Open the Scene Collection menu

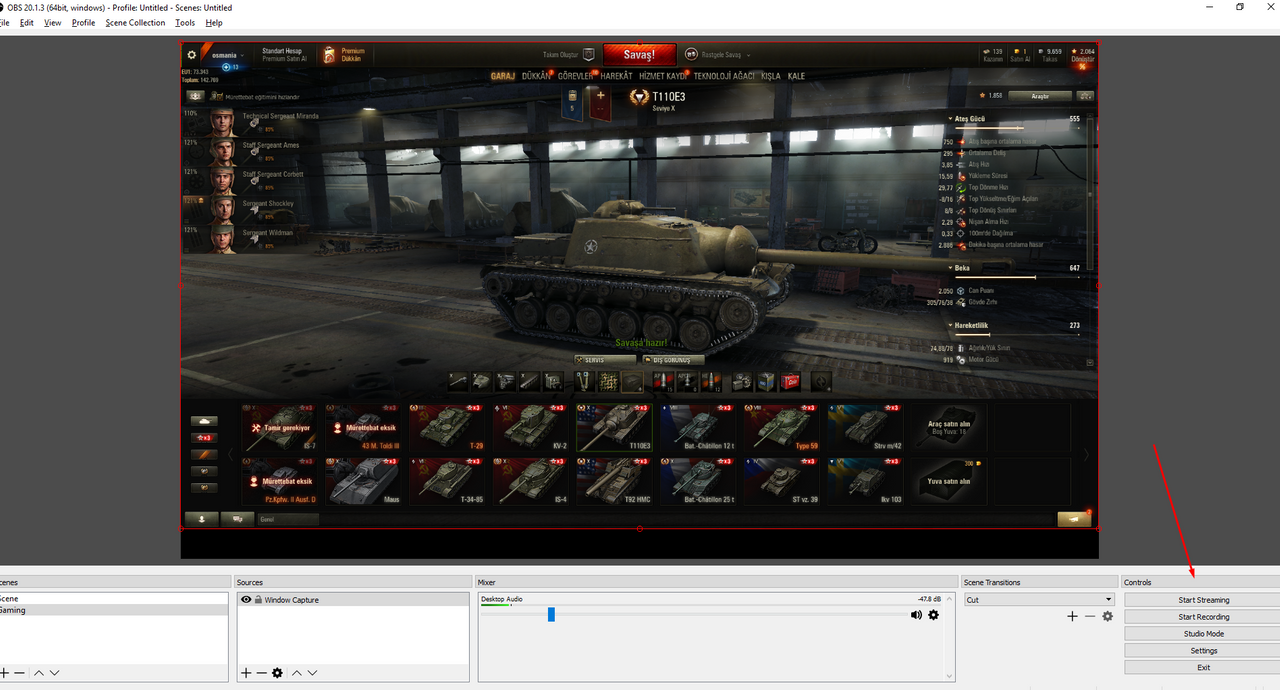pos(135,22)
